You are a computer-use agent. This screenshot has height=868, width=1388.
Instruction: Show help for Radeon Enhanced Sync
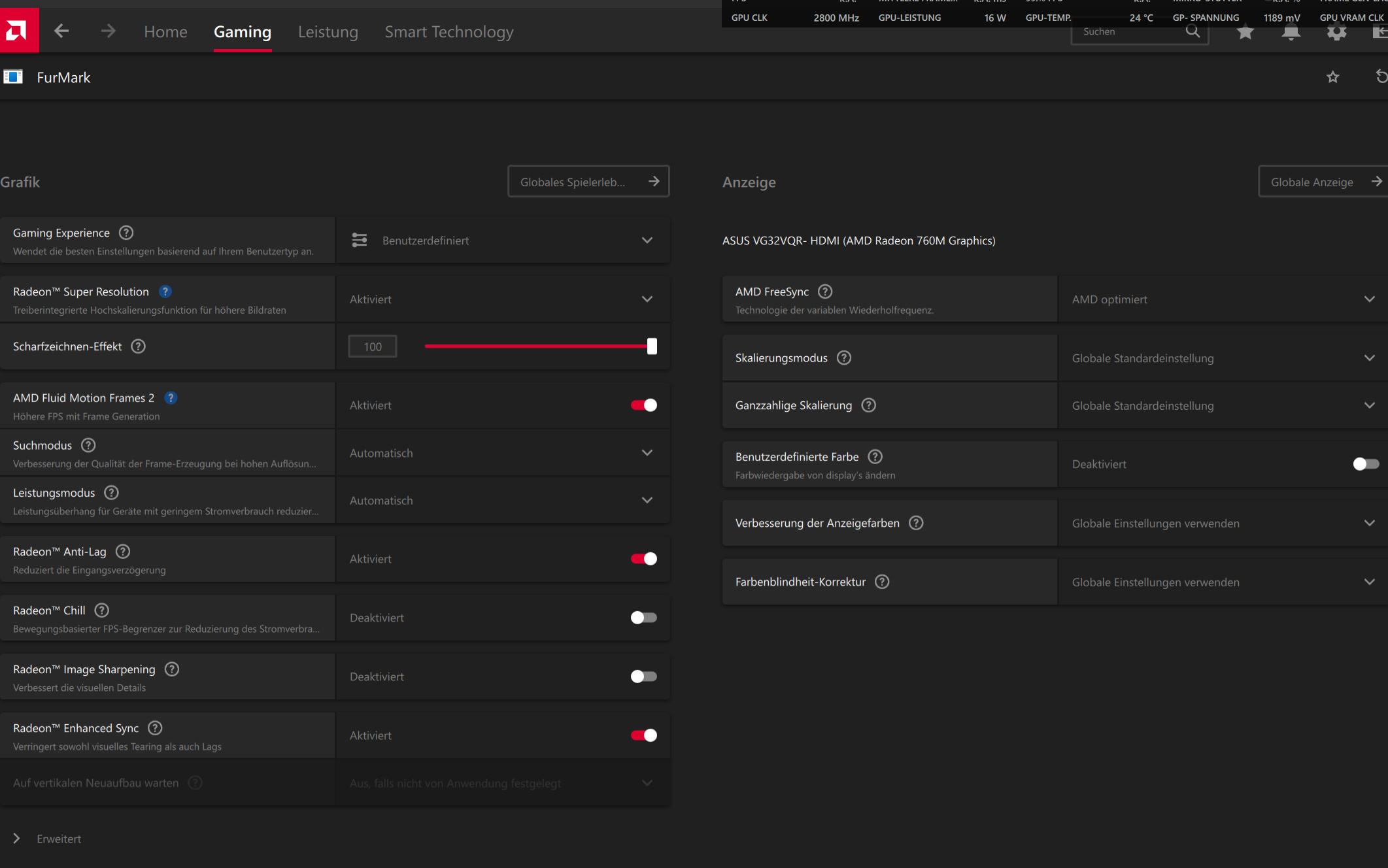tap(155, 728)
